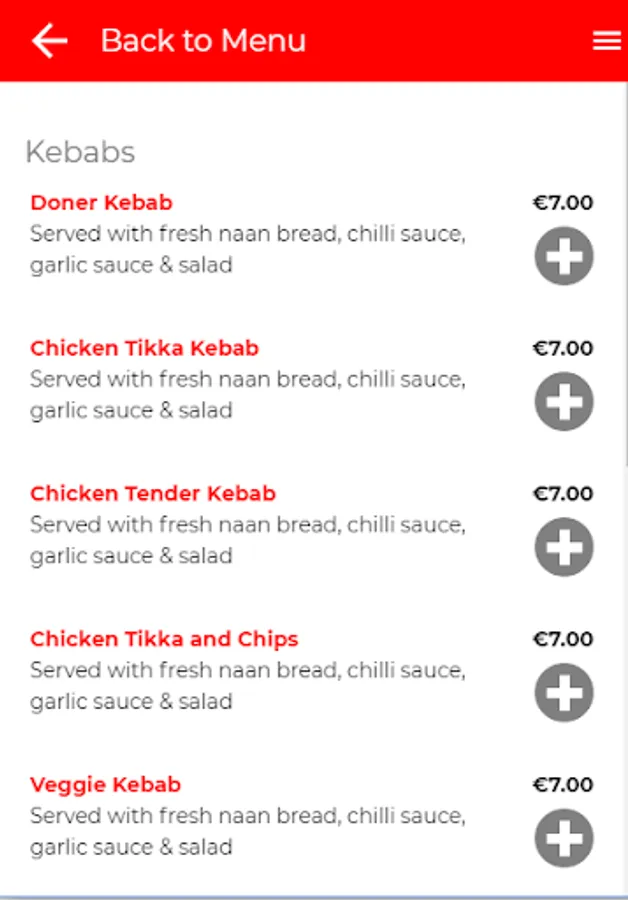This screenshot has width=628, height=900.
Task: Click the Chicken Tikka Kebab €7.00 price
Action: (x=563, y=348)
